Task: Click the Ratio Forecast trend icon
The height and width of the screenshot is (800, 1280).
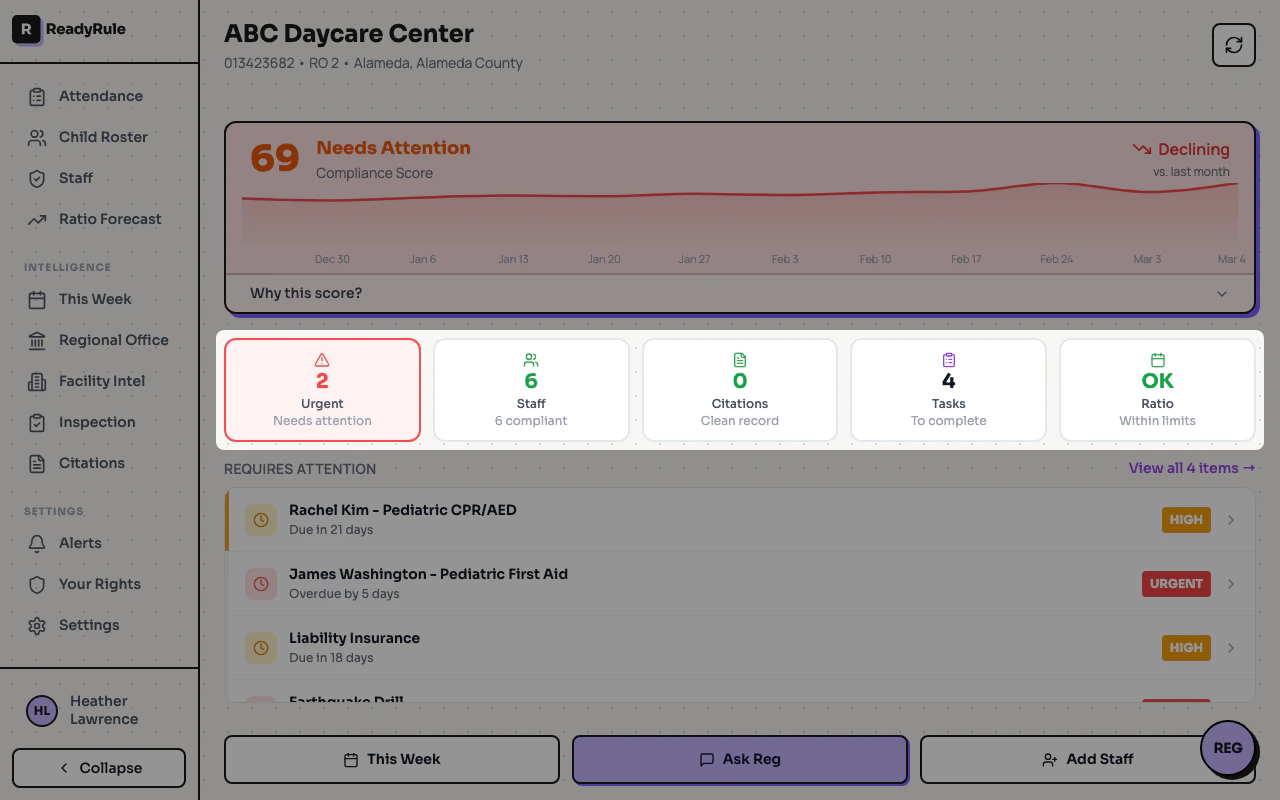Action: [x=36, y=219]
